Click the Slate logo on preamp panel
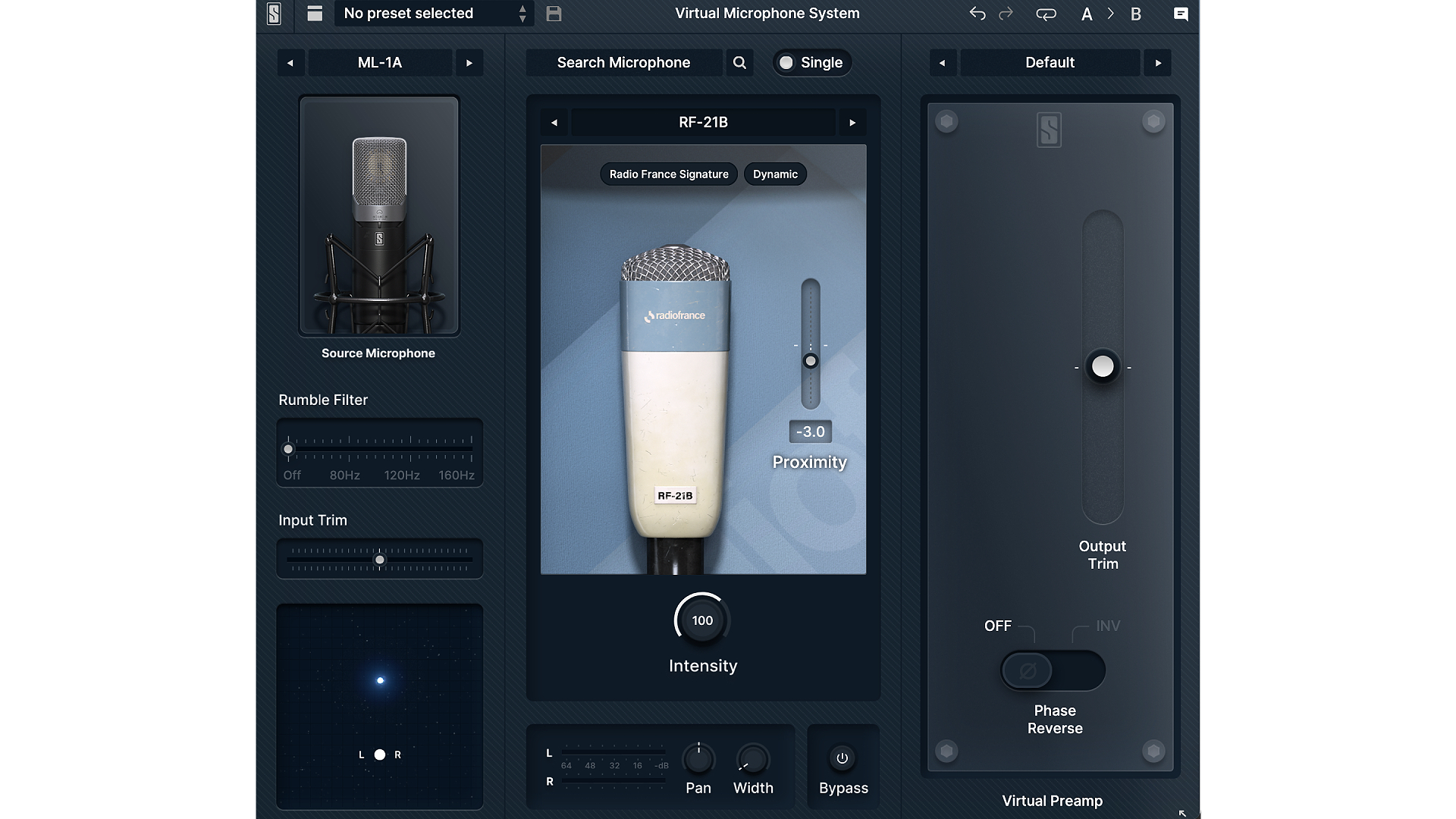This screenshot has height=819, width=1456. pos(1049,130)
